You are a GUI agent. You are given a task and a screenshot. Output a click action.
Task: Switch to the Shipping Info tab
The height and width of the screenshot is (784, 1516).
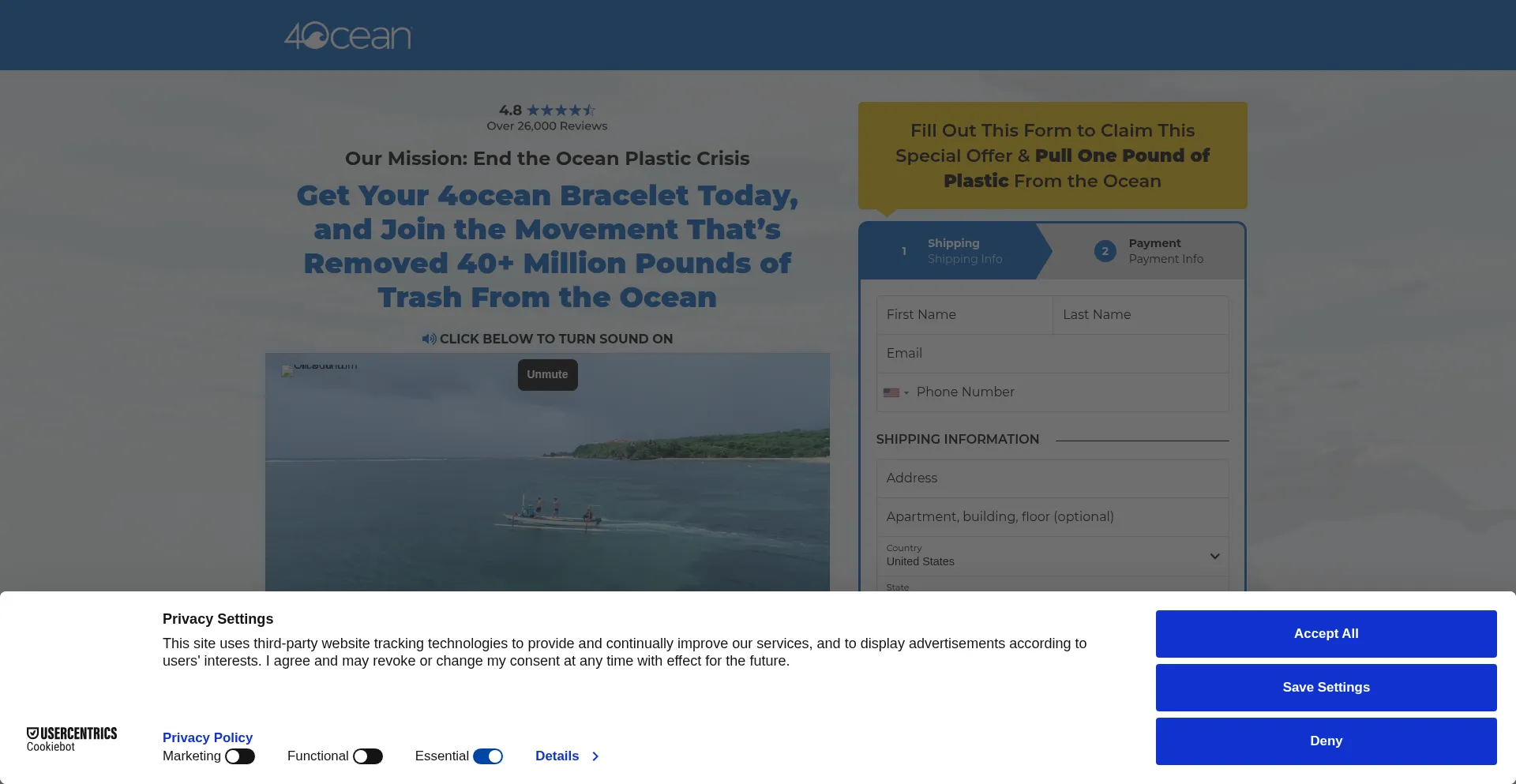[963, 251]
